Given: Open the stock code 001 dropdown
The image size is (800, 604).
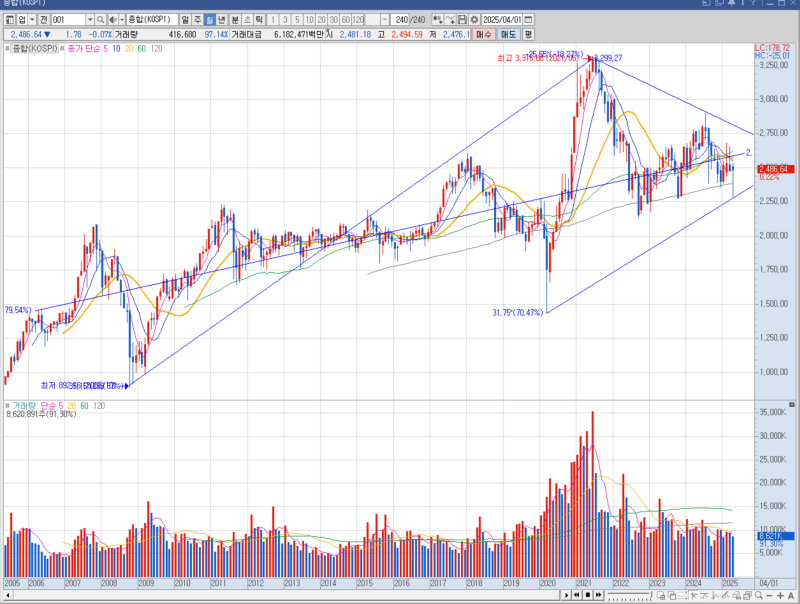Looking at the screenshot, I should point(89,19).
